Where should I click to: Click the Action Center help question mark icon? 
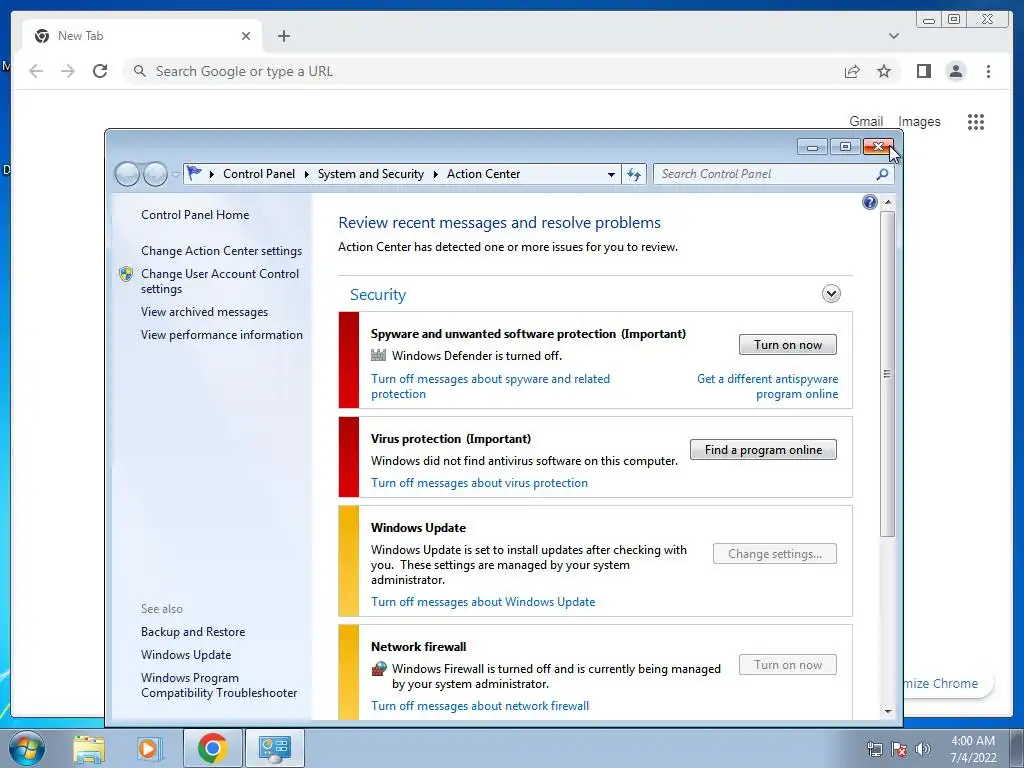(x=869, y=202)
